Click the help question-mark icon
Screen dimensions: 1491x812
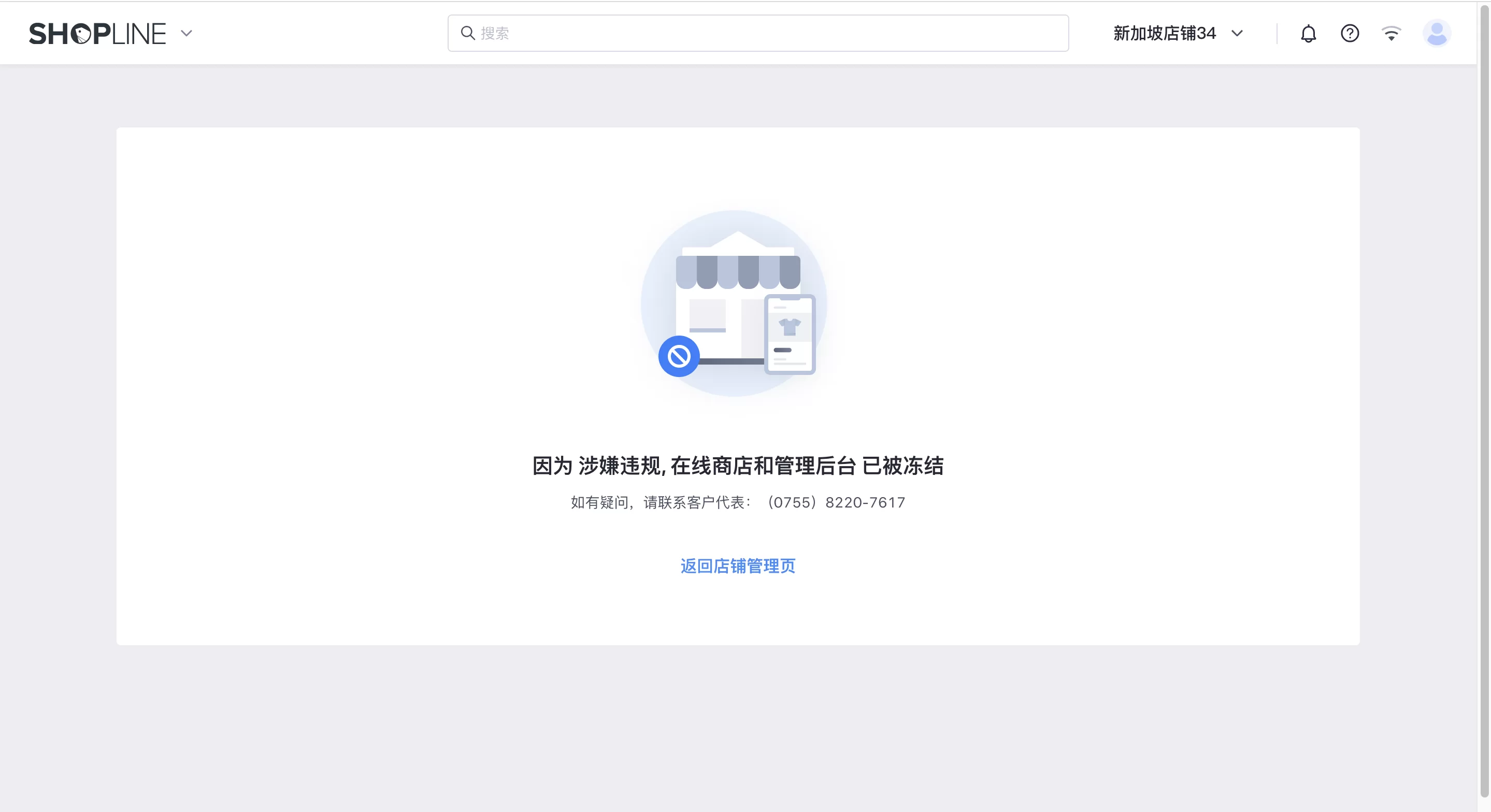click(1351, 33)
